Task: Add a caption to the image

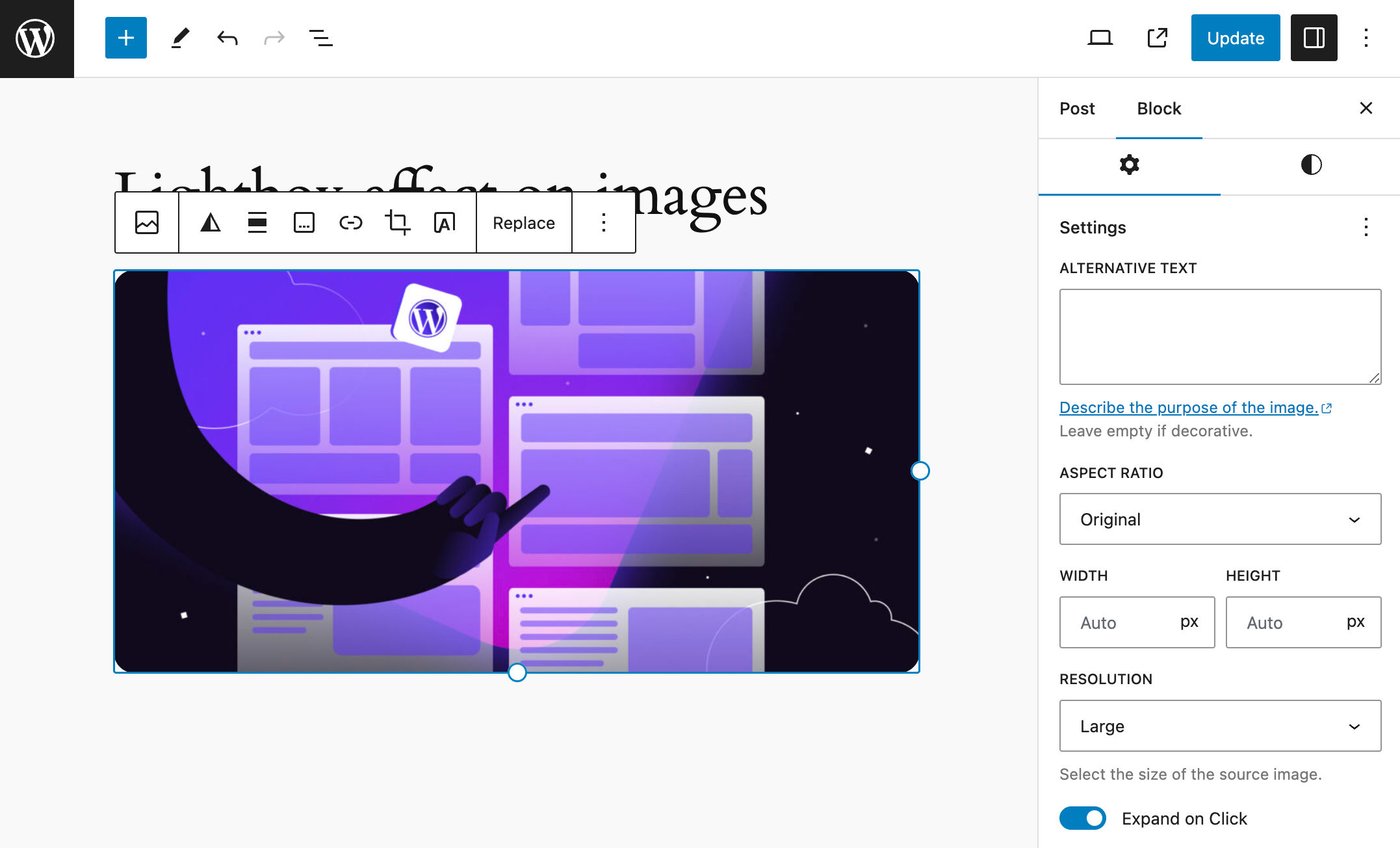Action: point(302,222)
